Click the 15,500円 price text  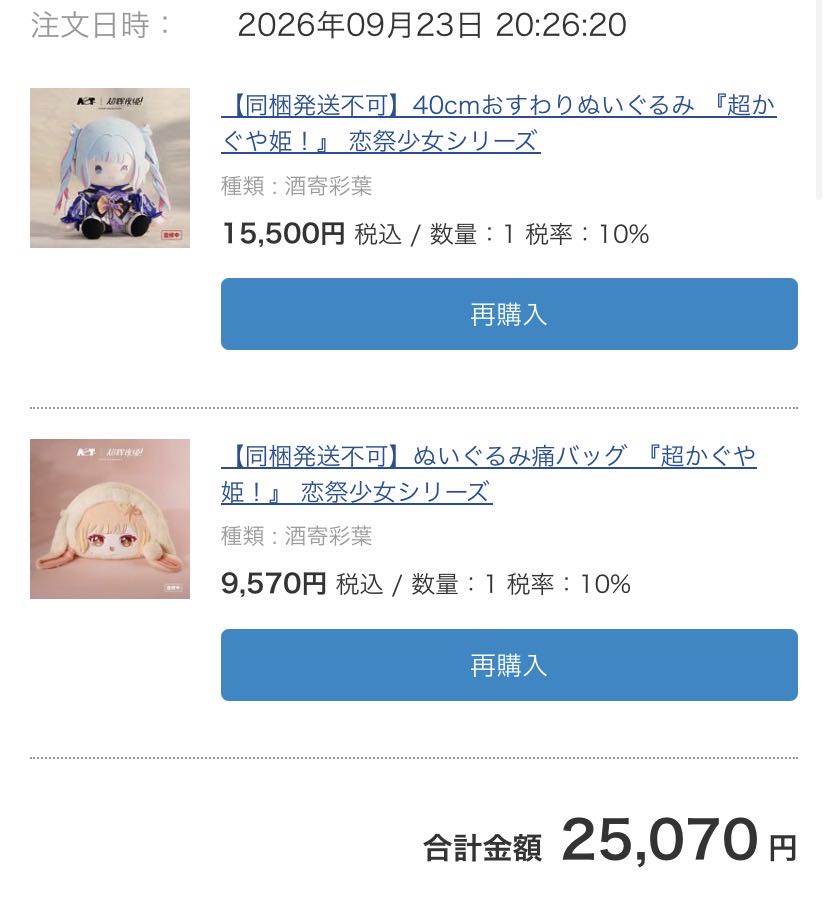tap(283, 233)
